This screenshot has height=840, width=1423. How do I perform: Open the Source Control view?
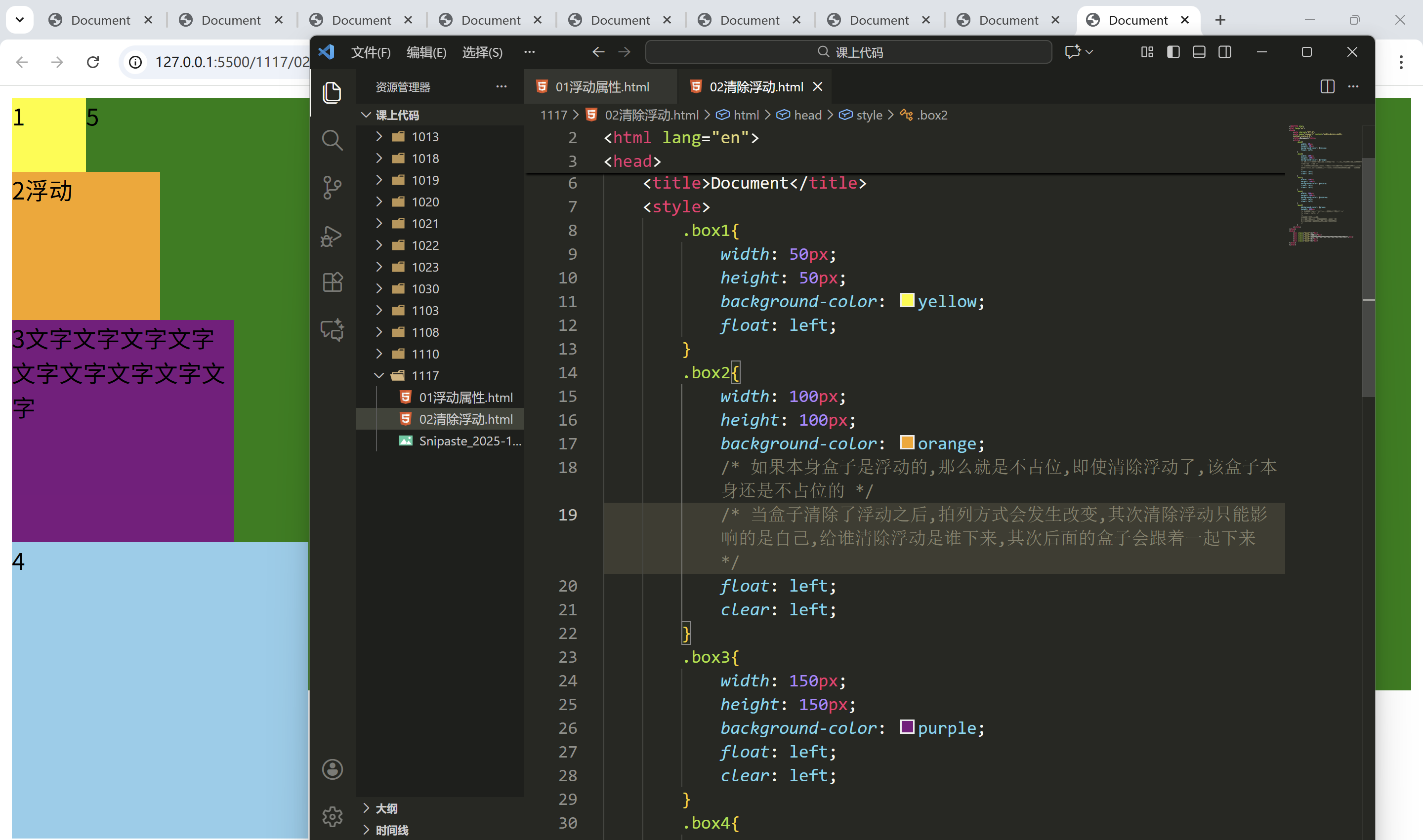tap(333, 187)
